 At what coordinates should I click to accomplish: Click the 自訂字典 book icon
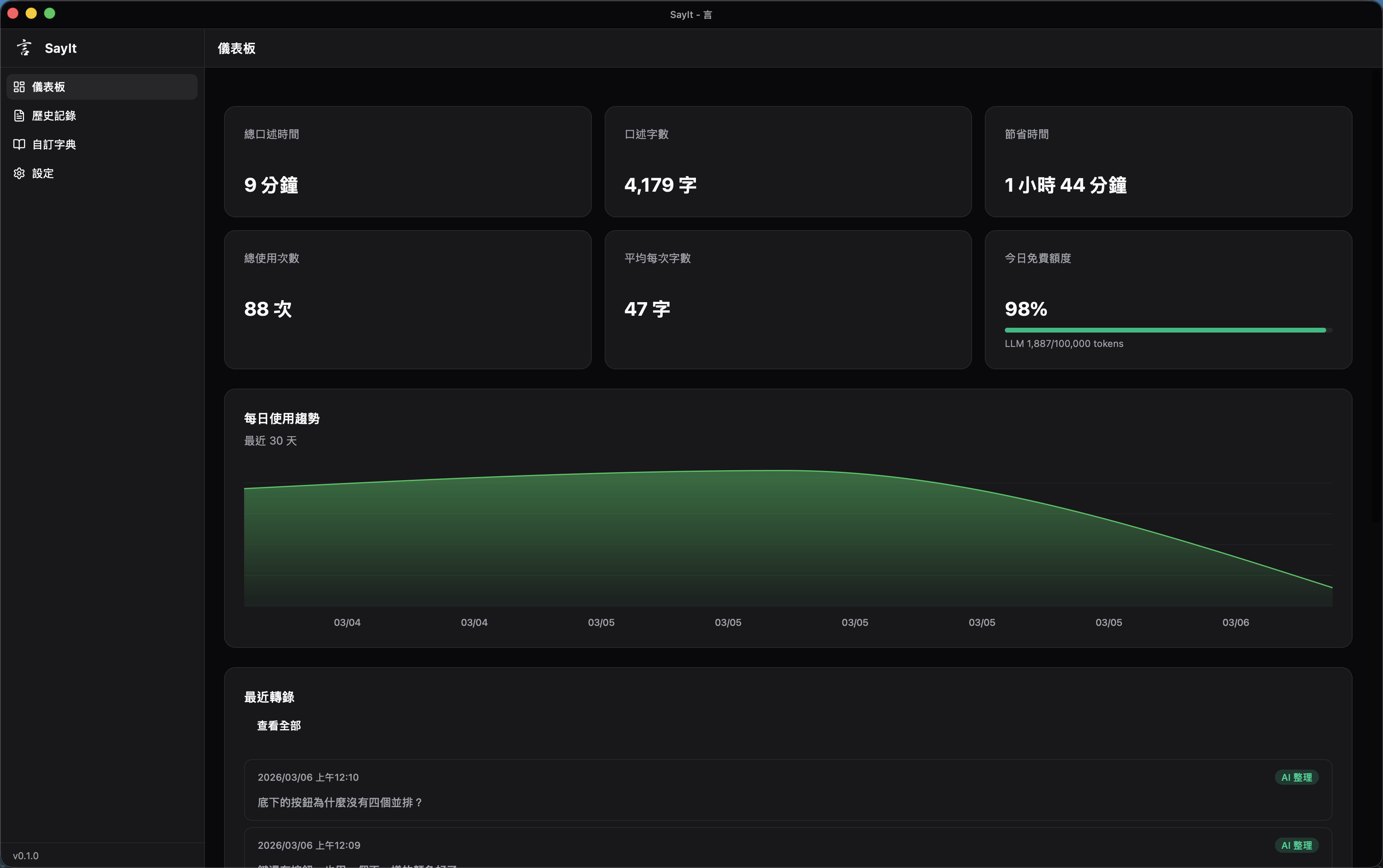tap(19, 144)
